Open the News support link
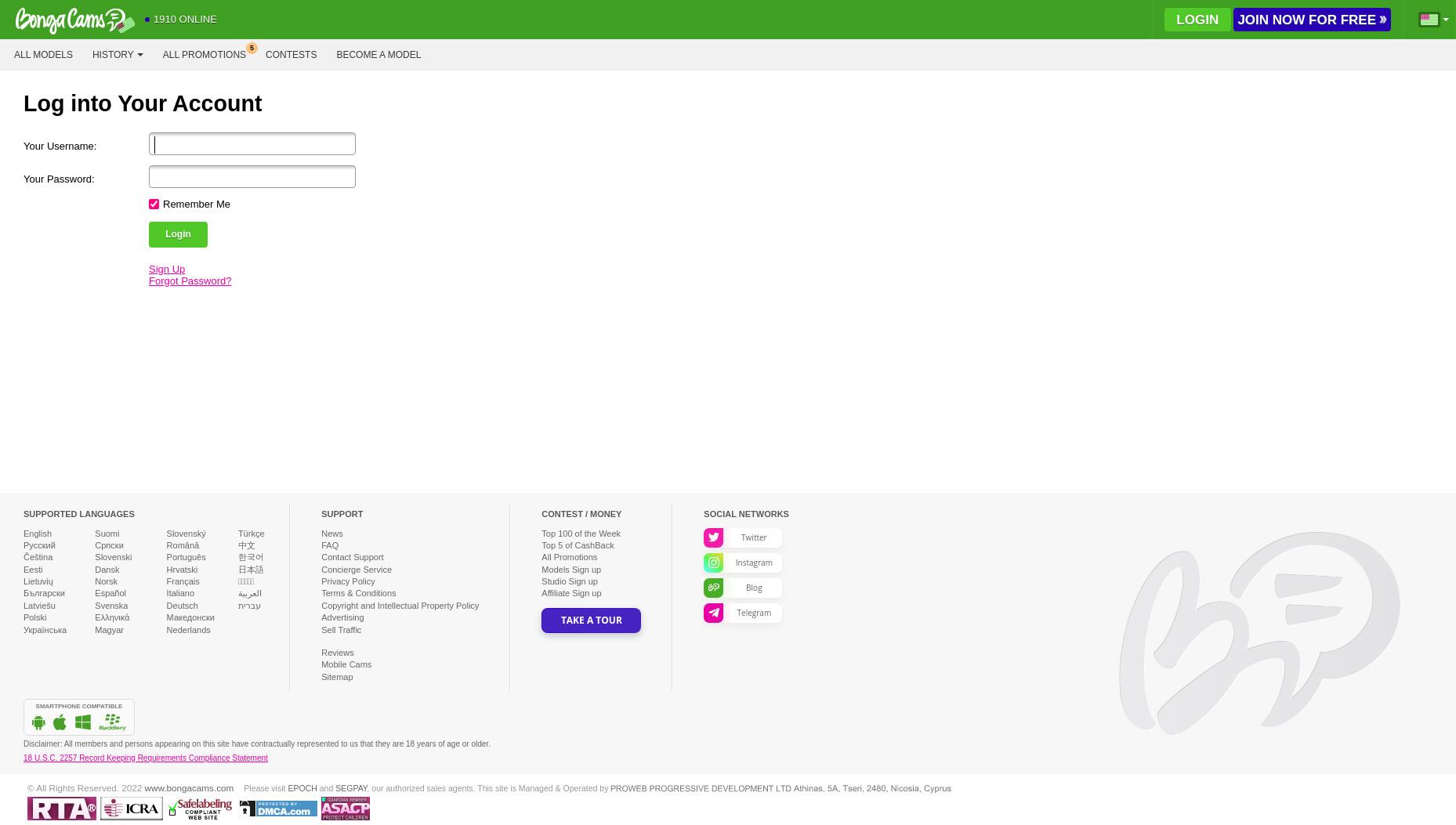The image size is (1456, 825). tap(331, 534)
